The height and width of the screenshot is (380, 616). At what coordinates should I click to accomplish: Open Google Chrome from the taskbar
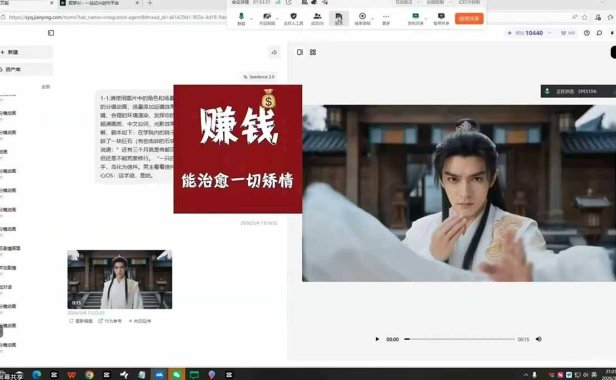[x=89, y=374]
